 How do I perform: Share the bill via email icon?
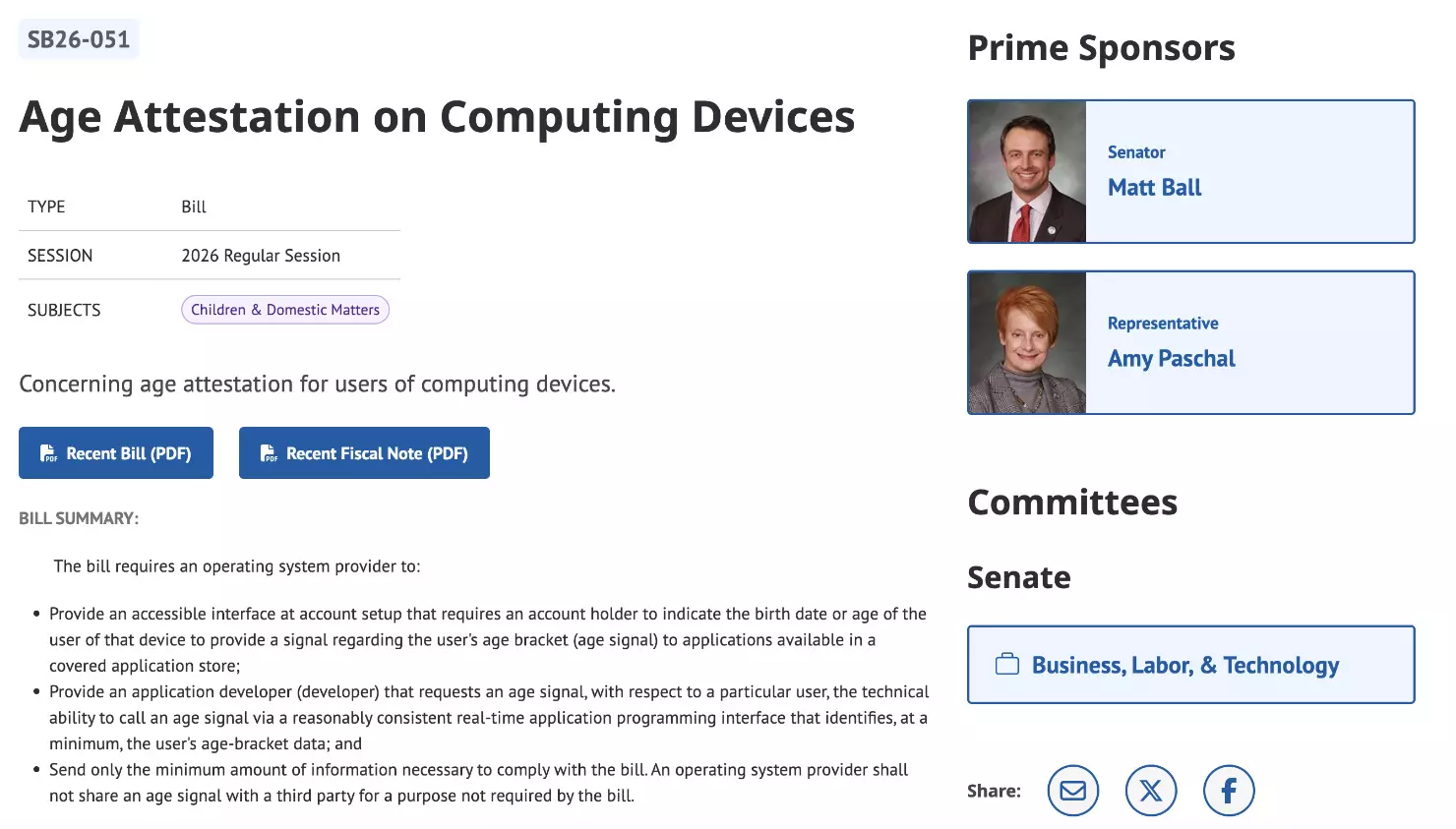point(1072,791)
